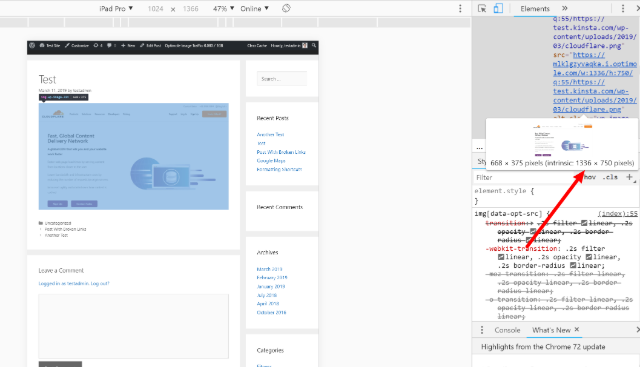
Task: Toggle the .cls class editor button
Action: [611, 177]
